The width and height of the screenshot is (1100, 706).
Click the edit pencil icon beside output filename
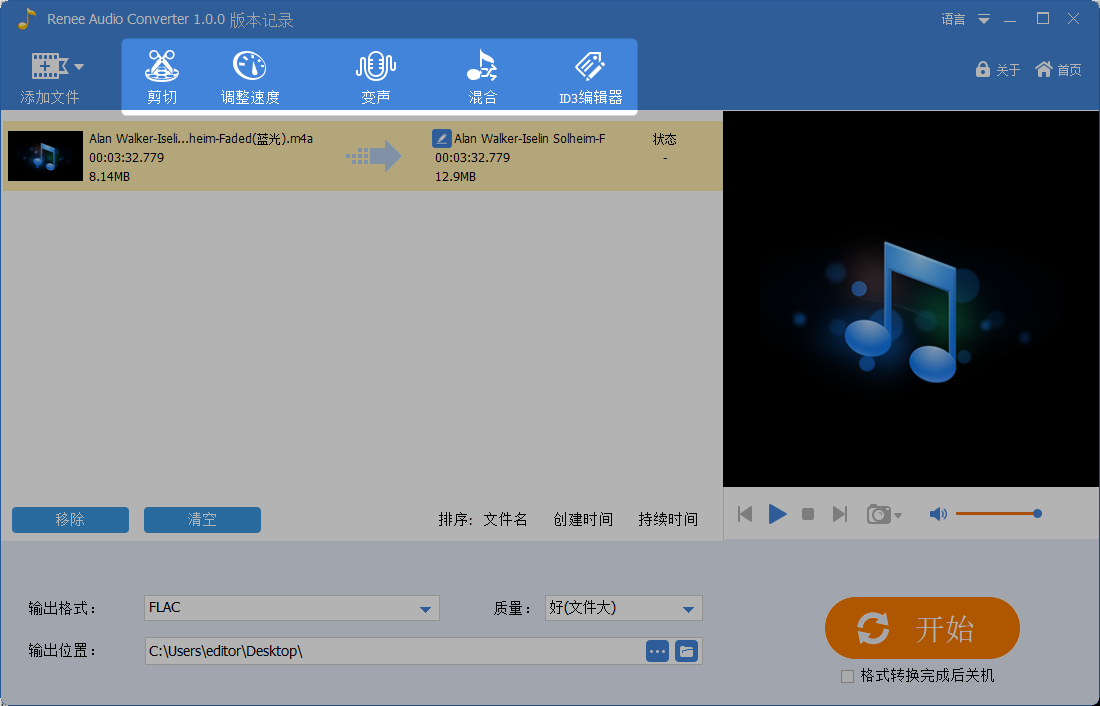441,138
